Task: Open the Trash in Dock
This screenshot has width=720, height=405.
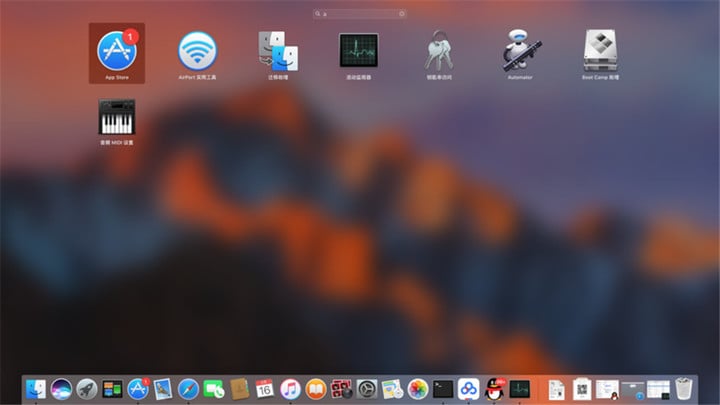Action: point(684,389)
